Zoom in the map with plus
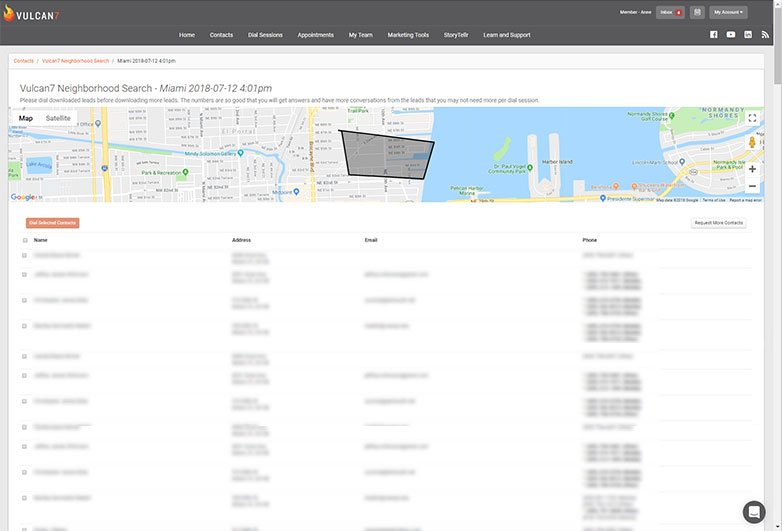The width and height of the screenshot is (782, 531). point(752,169)
